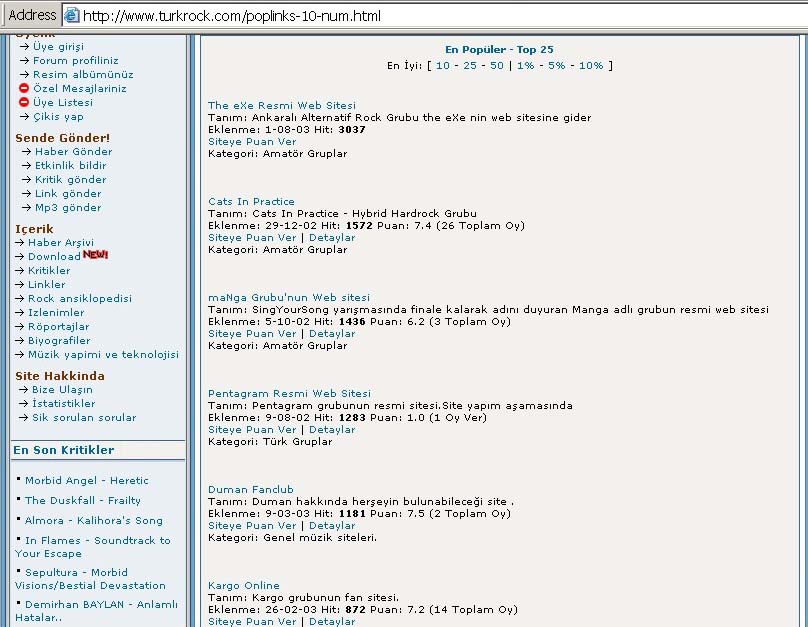Read the Morbid Angel - Heretic review
808x627 pixels.
pos(87,480)
